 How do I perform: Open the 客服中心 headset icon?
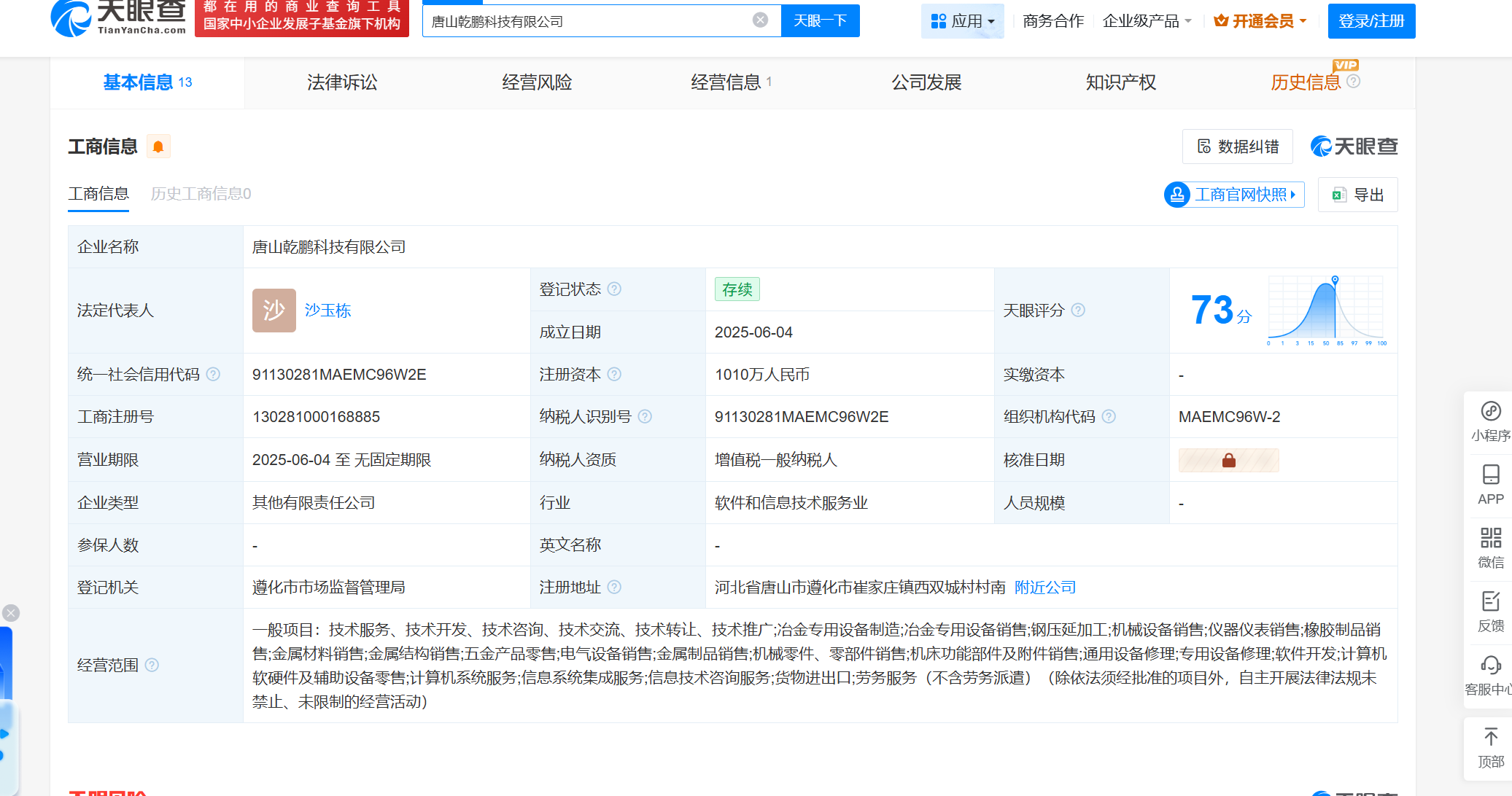(1490, 675)
